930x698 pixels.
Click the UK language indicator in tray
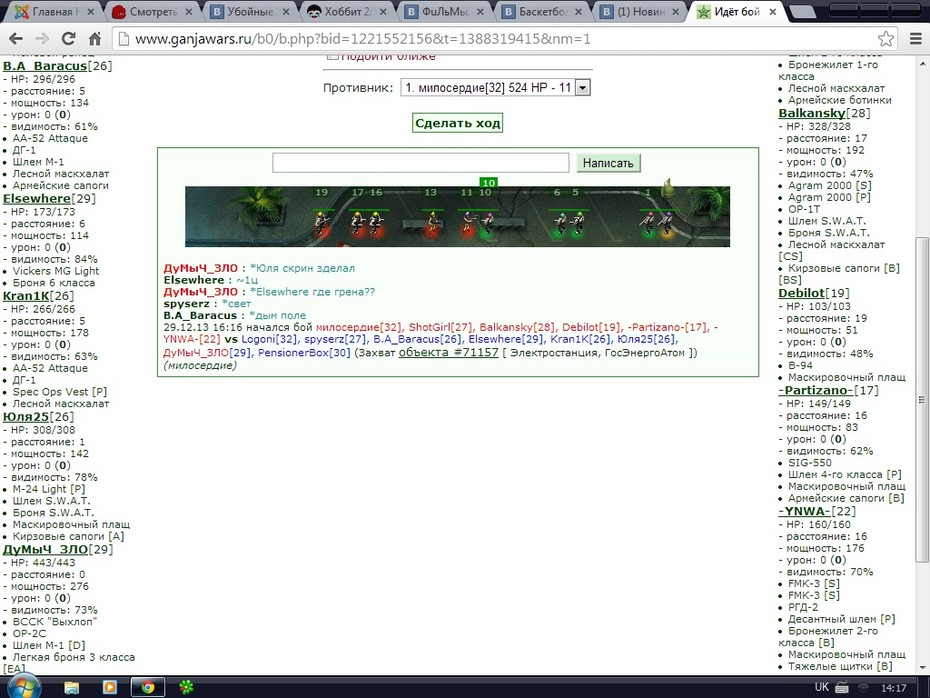[821, 687]
